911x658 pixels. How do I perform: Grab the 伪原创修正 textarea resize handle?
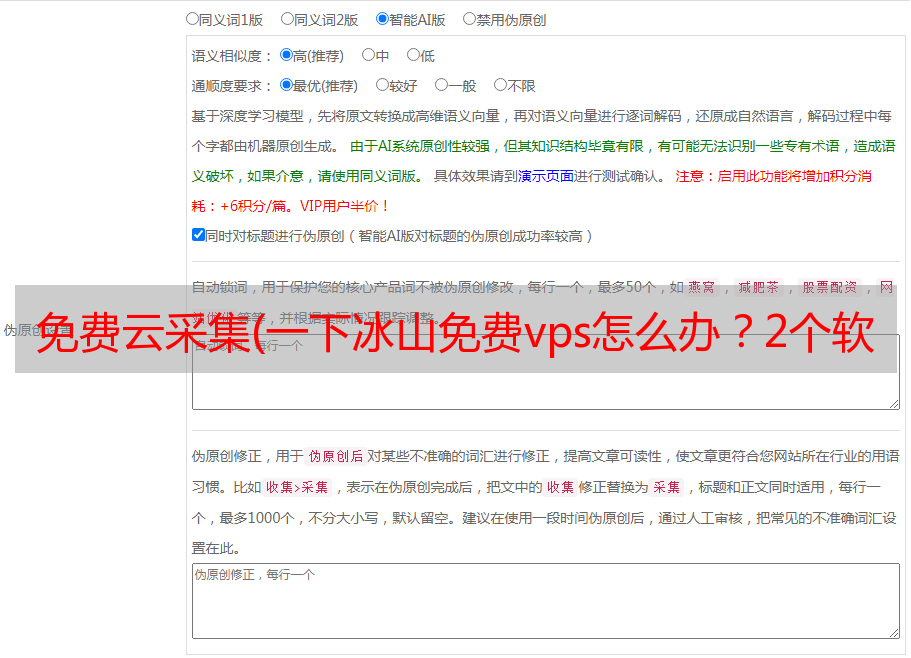pos(894,633)
